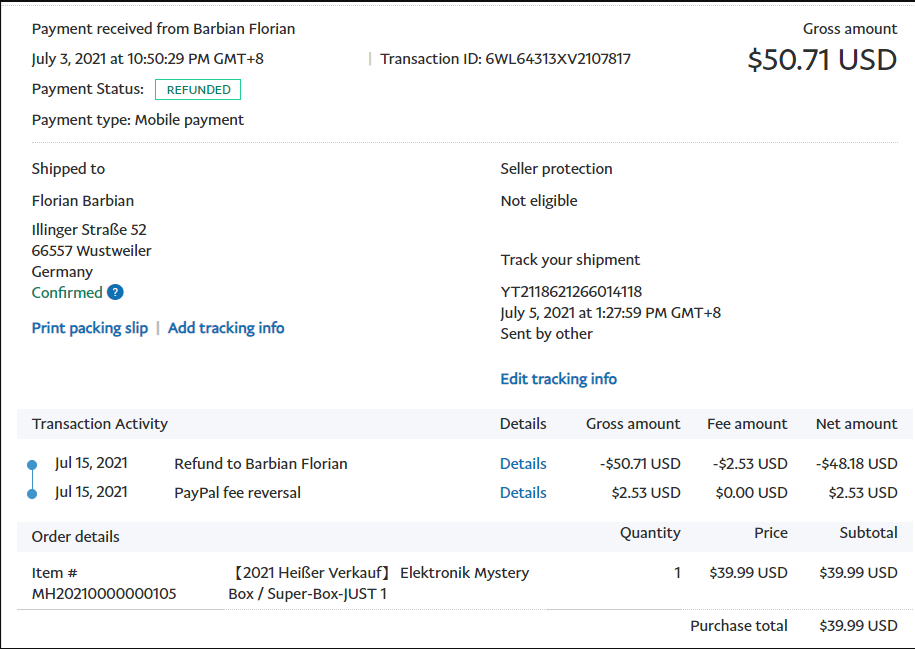Click the Illinger Straße 52 address line
This screenshot has width=915, height=649.
pos(89,230)
